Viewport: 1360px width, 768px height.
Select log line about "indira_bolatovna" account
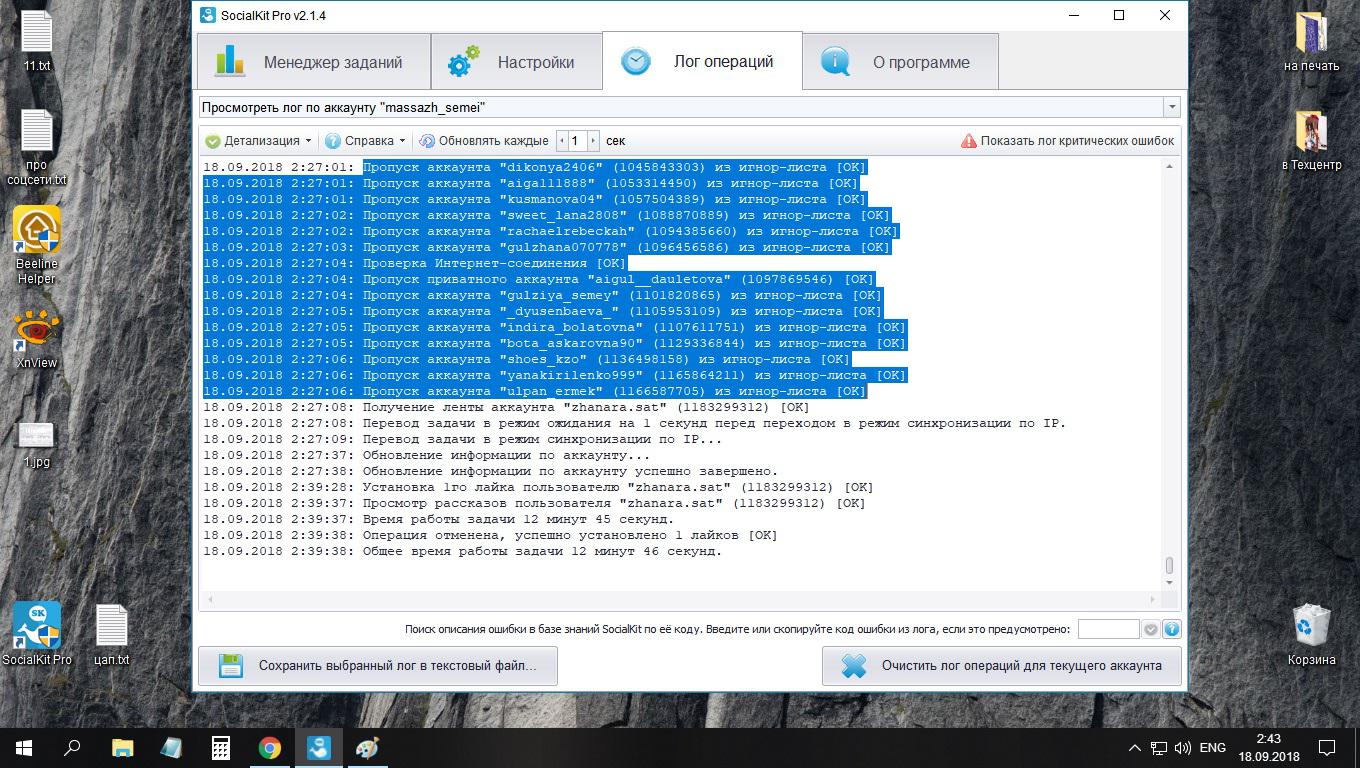click(555, 327)
